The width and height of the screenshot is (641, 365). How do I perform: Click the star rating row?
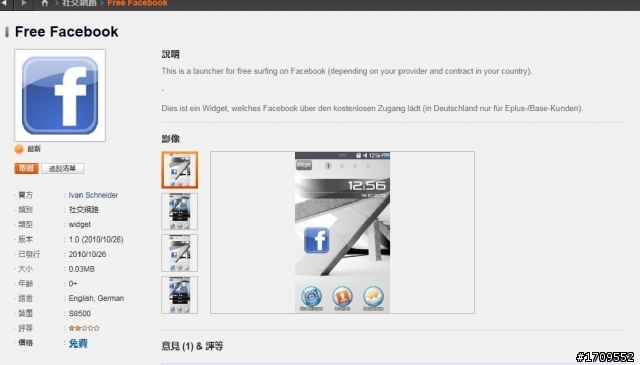(84, 328)
